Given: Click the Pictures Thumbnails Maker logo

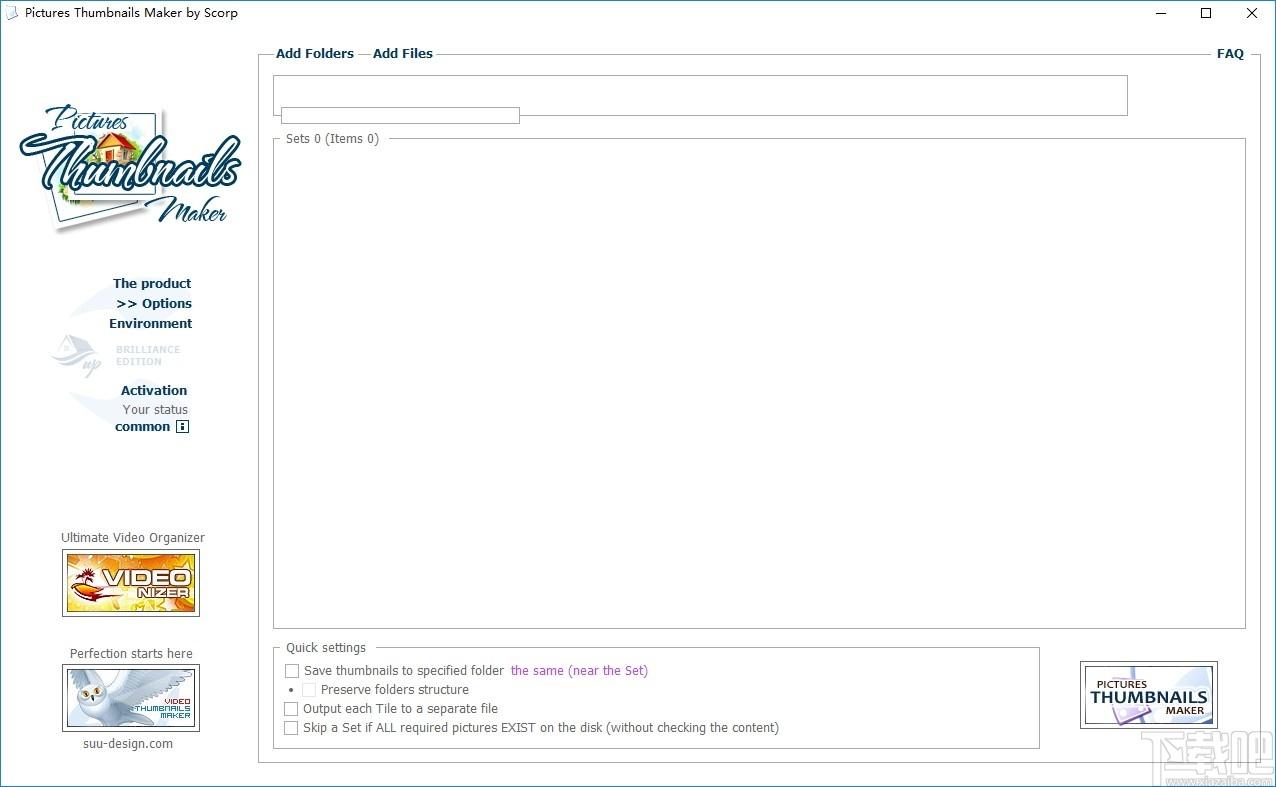Looking at the screenshot, I should click(x=130, y=168).
